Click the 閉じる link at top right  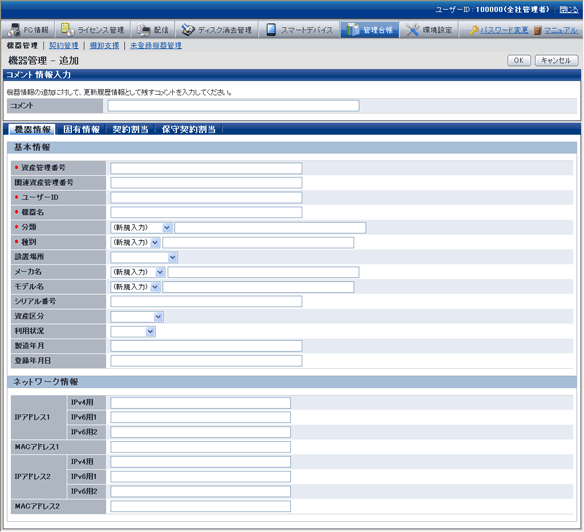coord(569,10)
